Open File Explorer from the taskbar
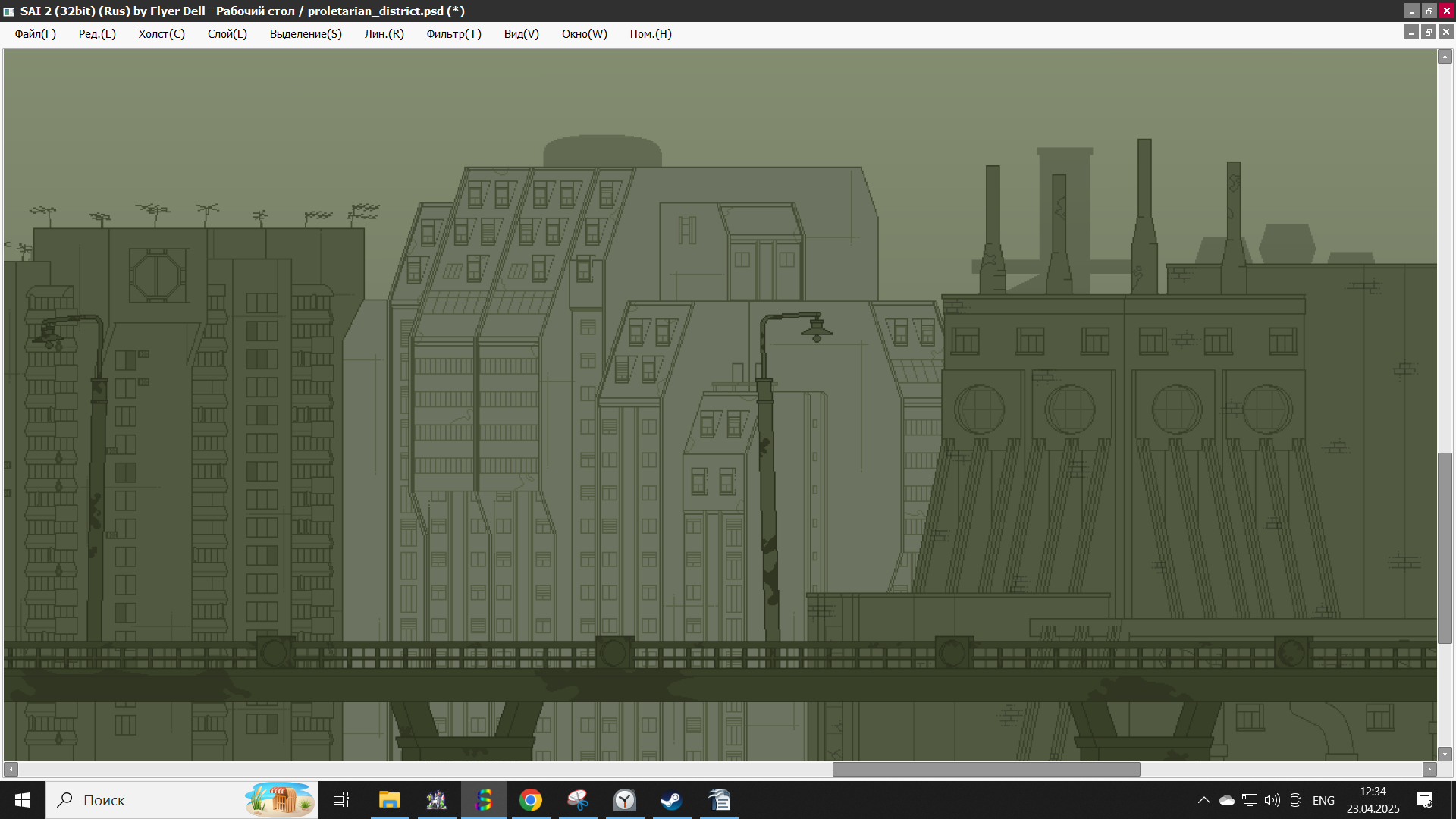The image size is (1456, 819). pyautogui.click(x=389, y=800)
